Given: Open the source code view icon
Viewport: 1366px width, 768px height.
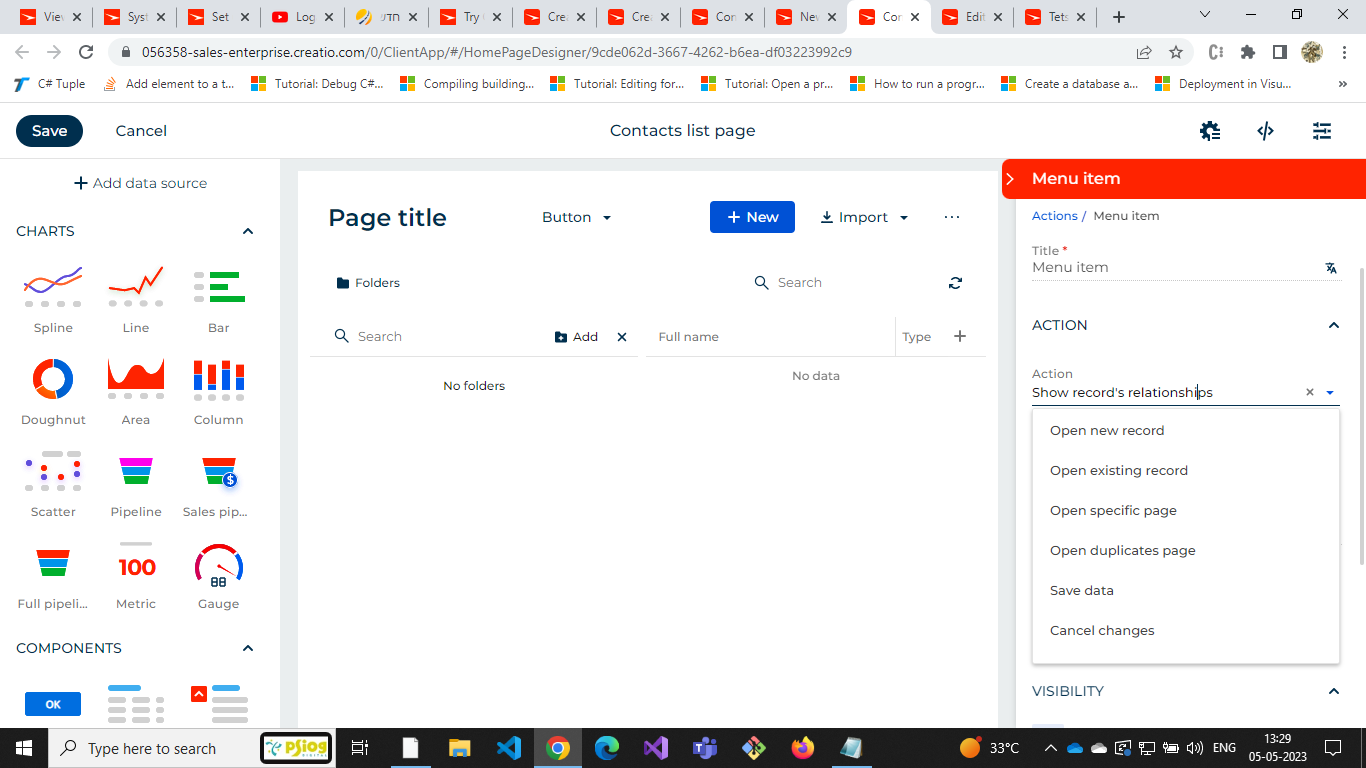Looking at the screenshot, I should [x=1265, y=130].
